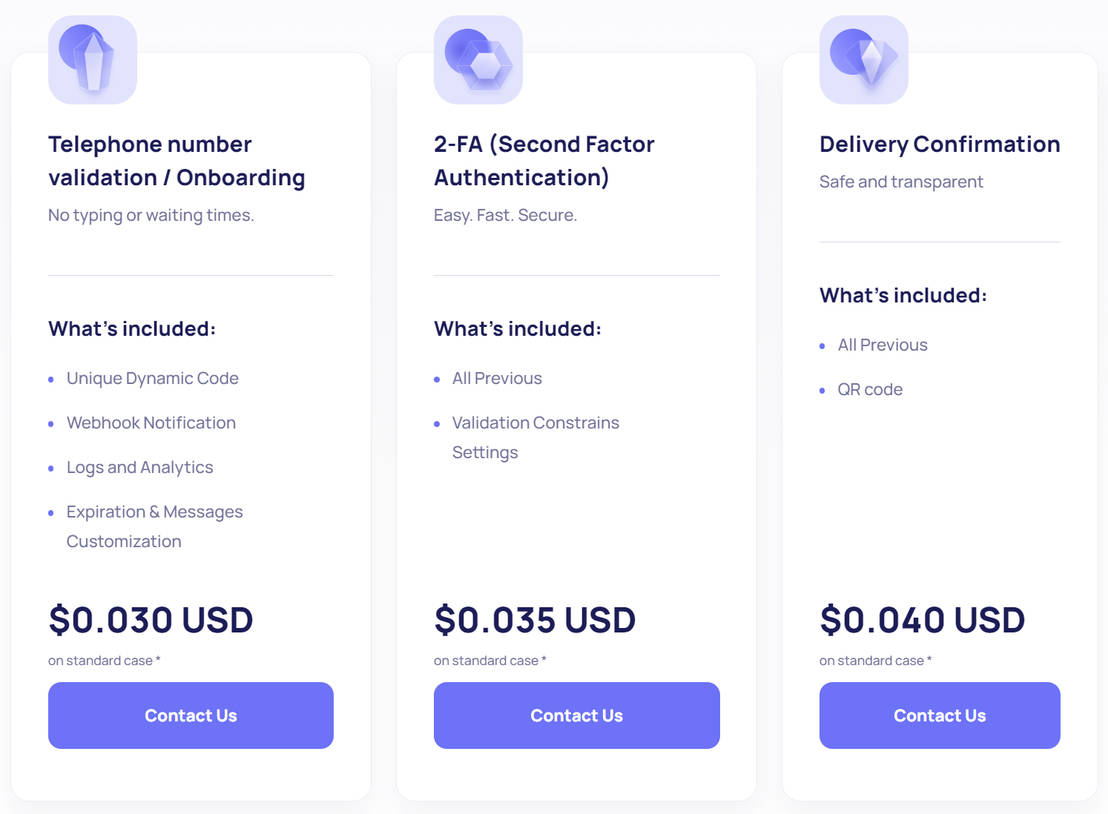Click the gem icon above Delivery Confirmation
Screen dimensions: 1108x814
[863, 59]
